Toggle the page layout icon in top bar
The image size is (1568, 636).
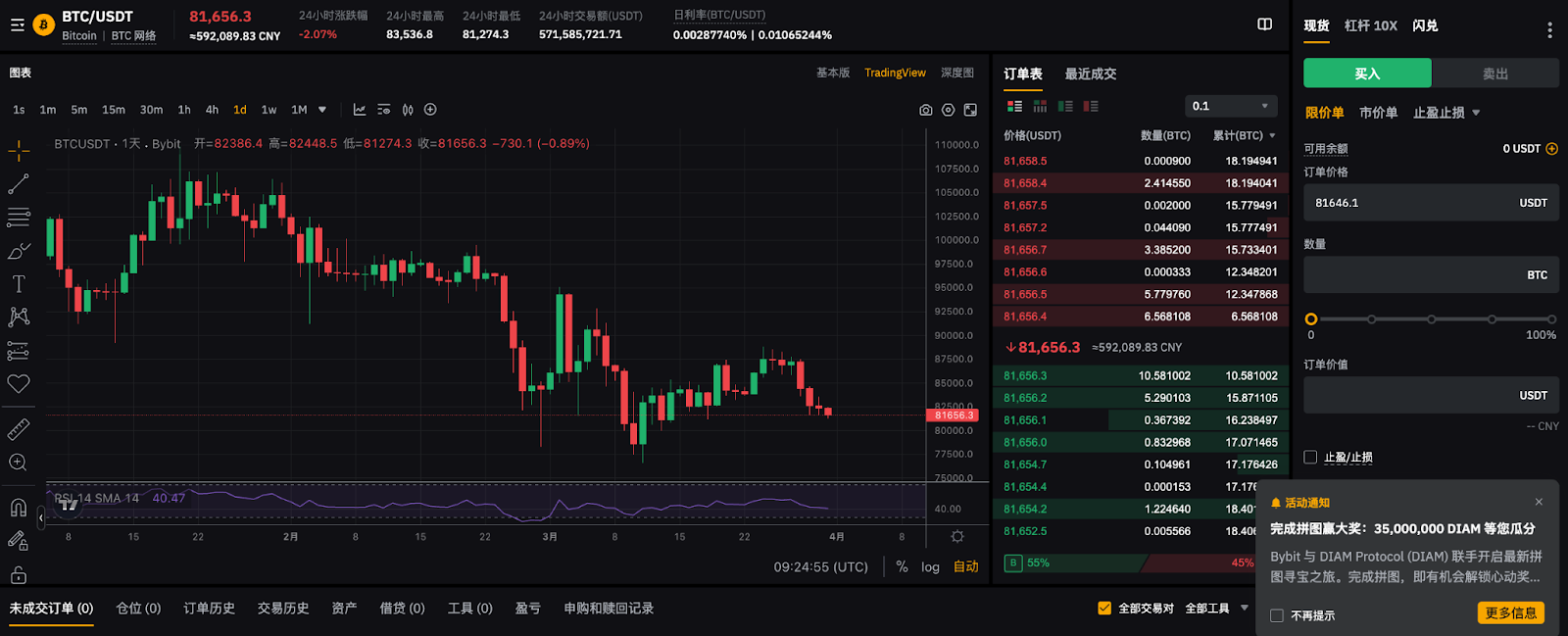tap(1265, 24)
